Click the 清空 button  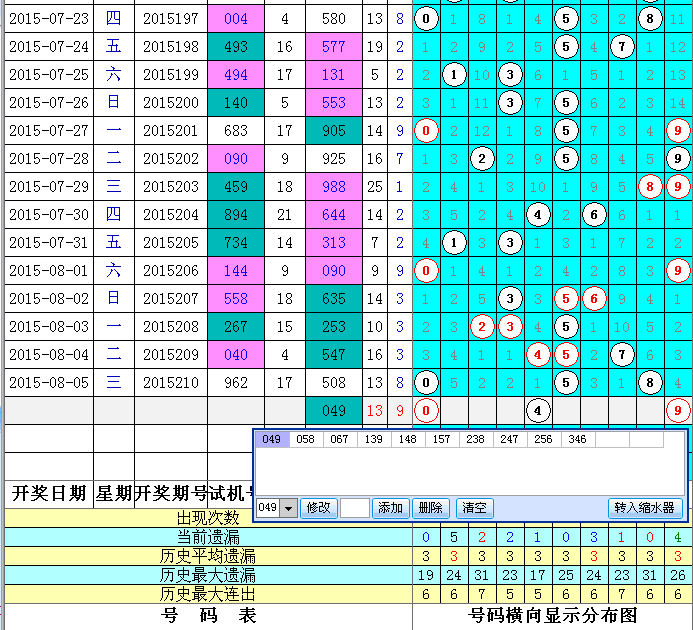click(474, 508)
